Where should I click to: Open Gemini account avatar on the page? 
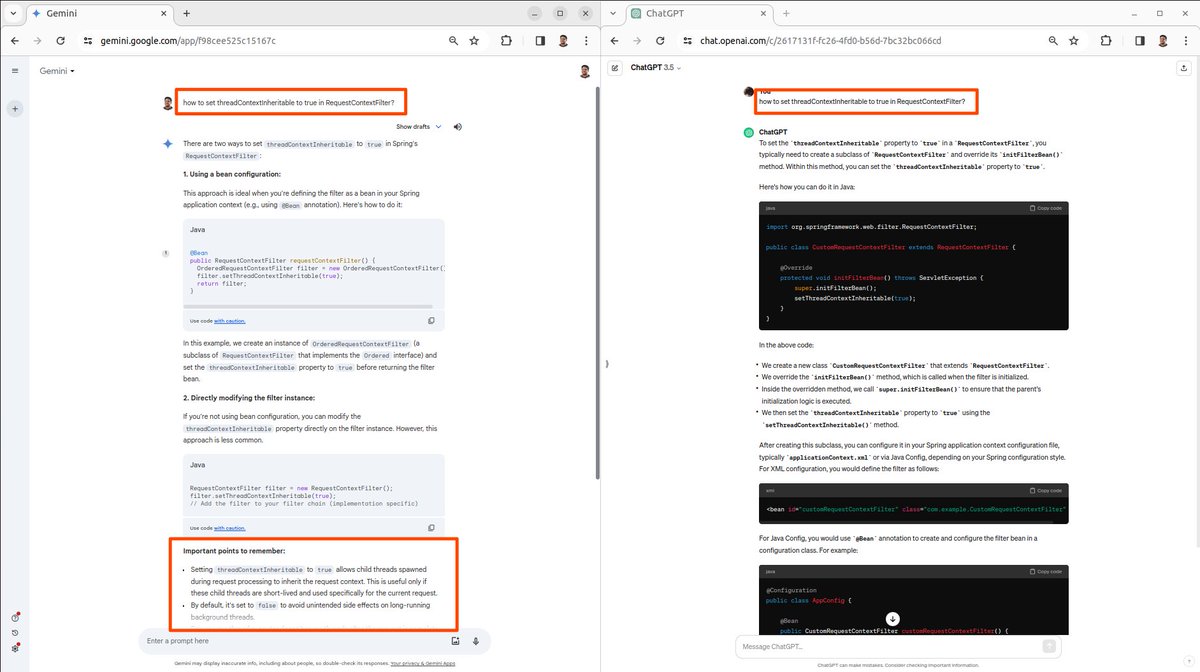[585, 71]
